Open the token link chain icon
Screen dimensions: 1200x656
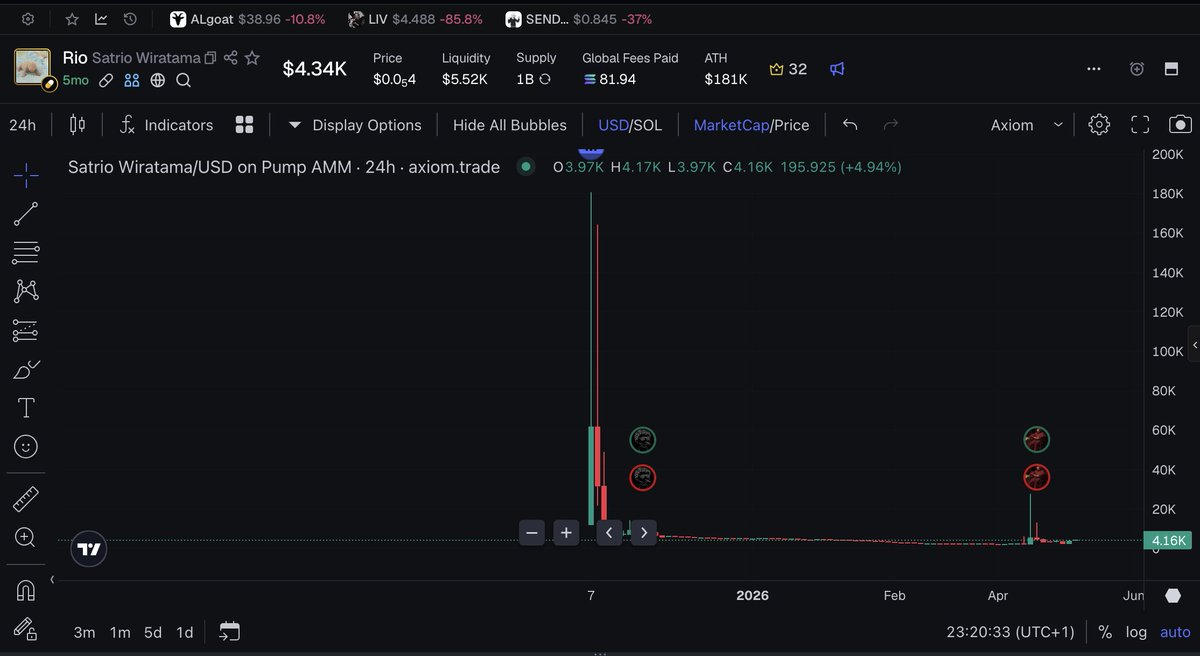106,80
